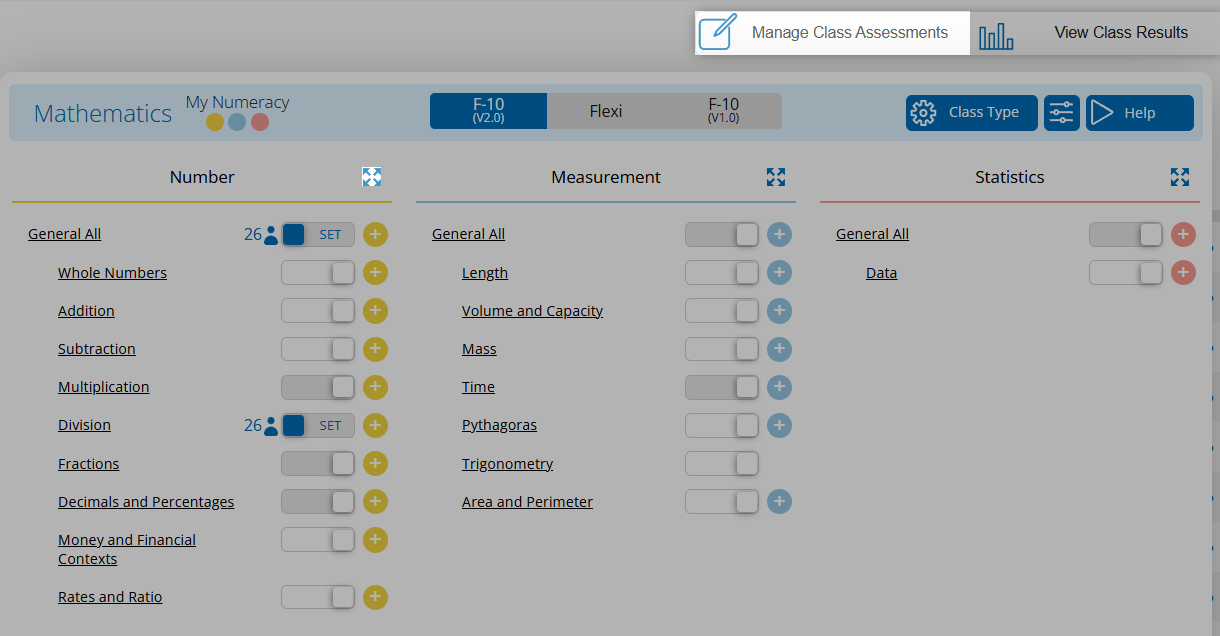This screenshot has width=1220, height=636.
Task: Switch to the F-10 (V1.0) tab
Action: tap(723, 111)
